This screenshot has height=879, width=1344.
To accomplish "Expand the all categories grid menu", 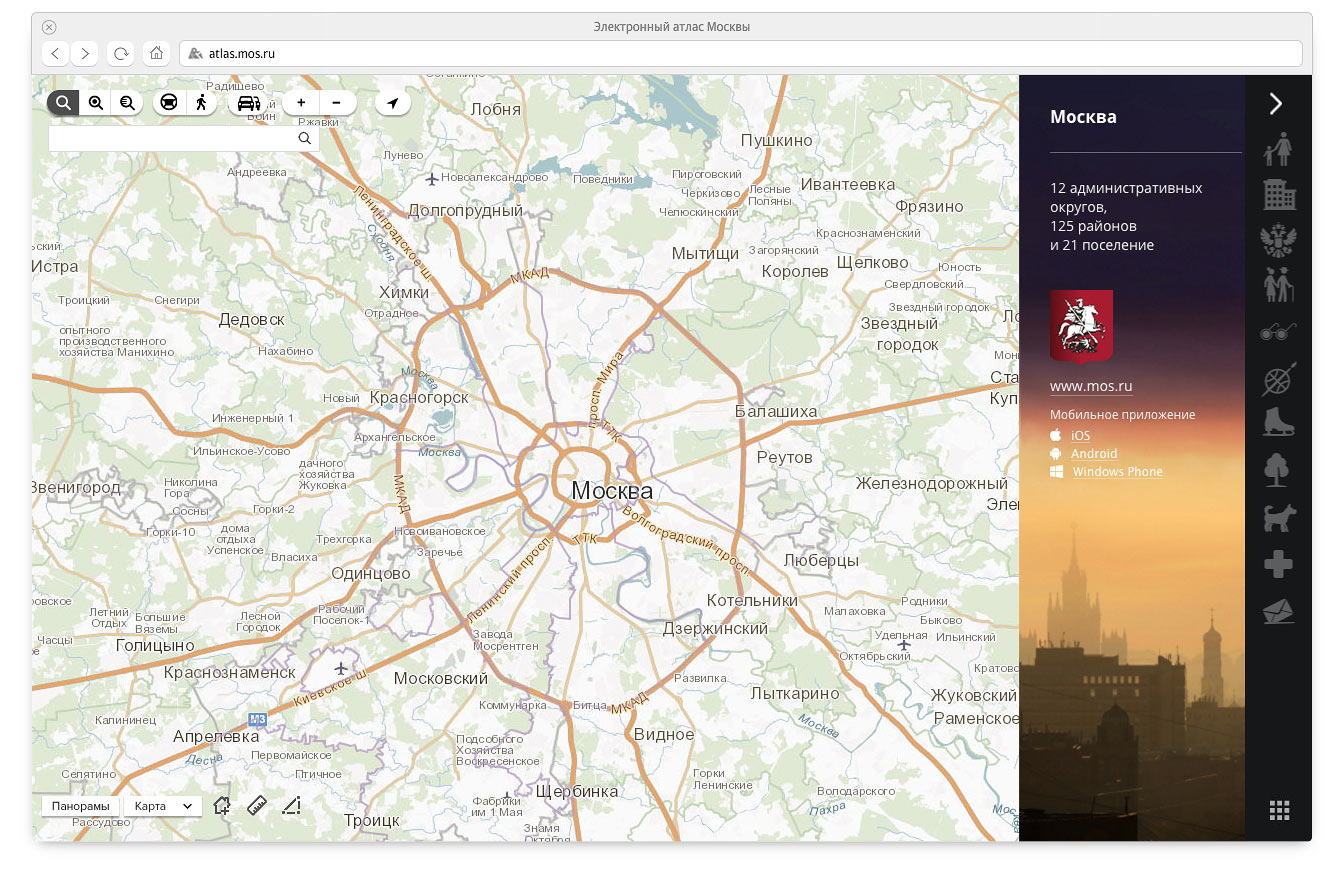I will click(1279, 810).
